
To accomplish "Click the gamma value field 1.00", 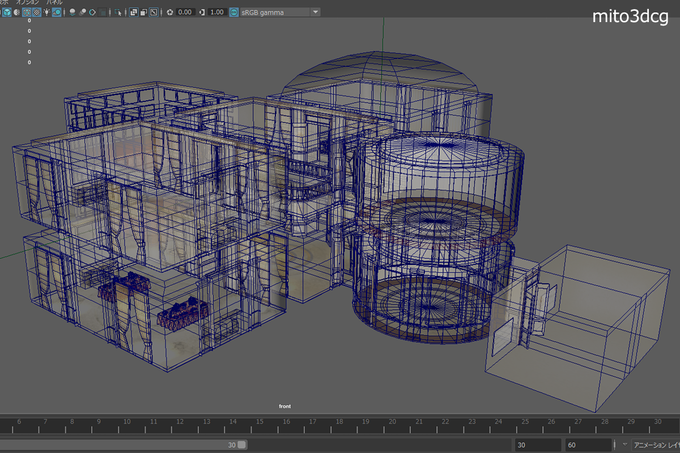I will pyautogui.click(x=217, y=12).
